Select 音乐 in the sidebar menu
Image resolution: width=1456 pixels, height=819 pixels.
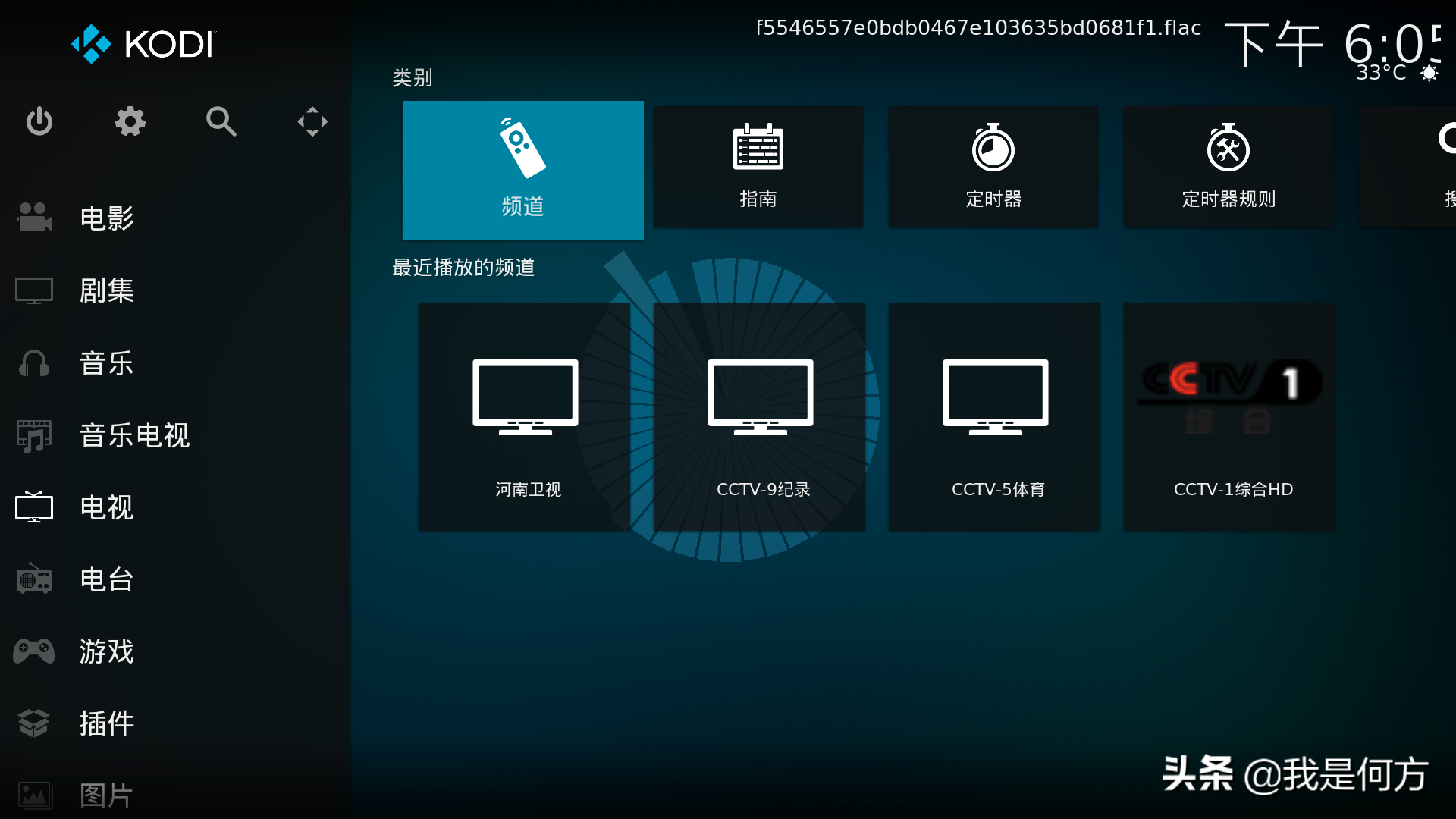click(x=175, y=363)
